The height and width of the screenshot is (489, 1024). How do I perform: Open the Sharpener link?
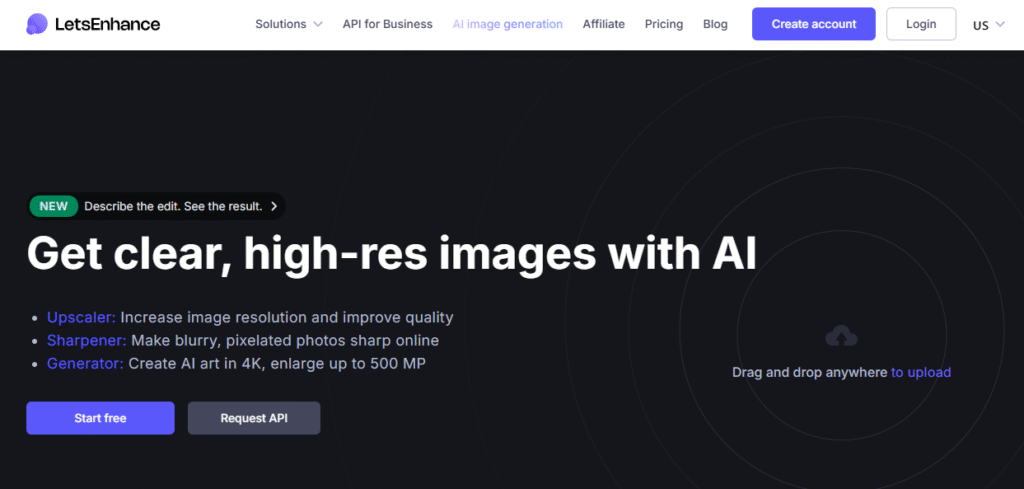[x=86, y=340]
